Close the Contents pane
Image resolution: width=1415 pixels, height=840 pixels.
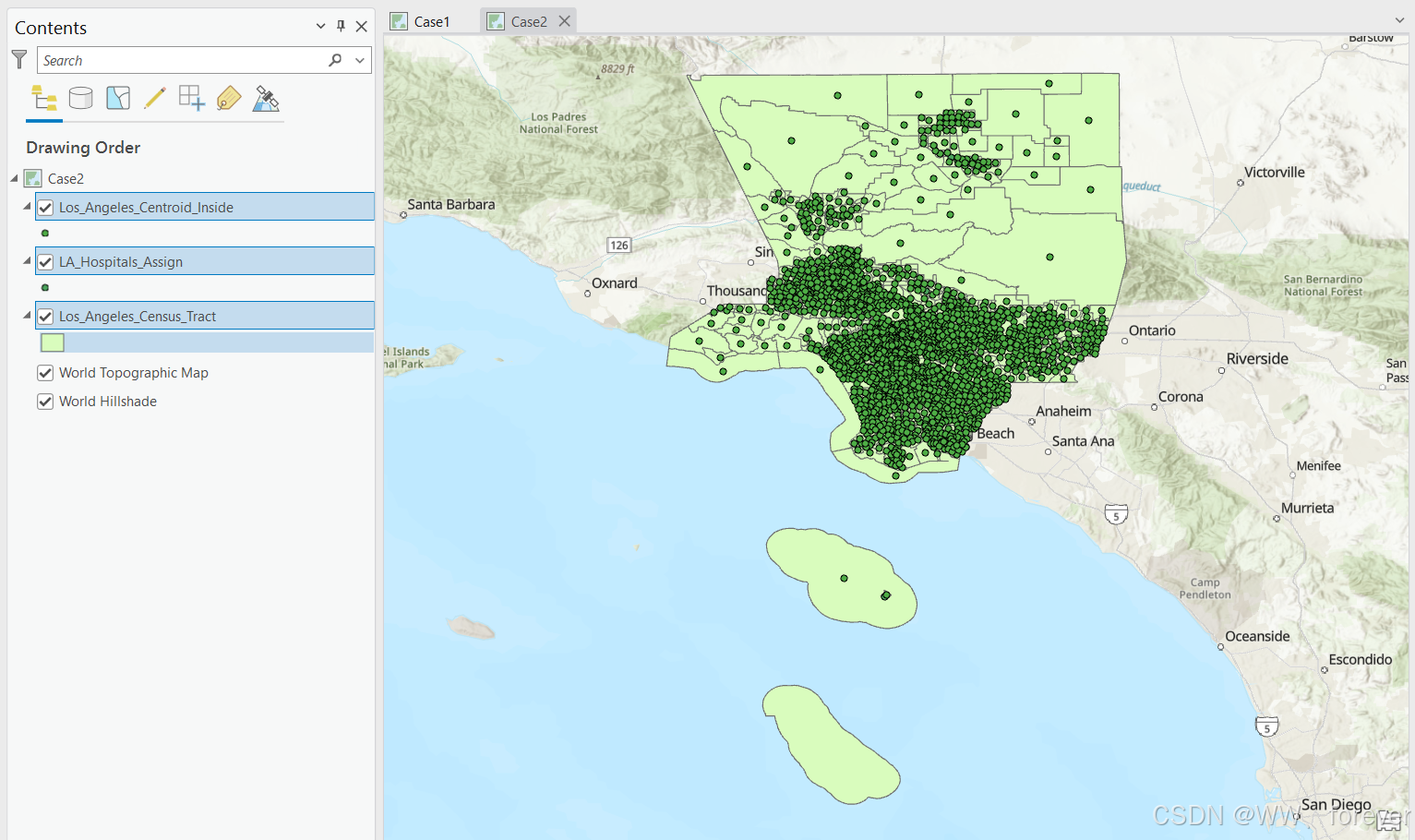tap(362, 27)
